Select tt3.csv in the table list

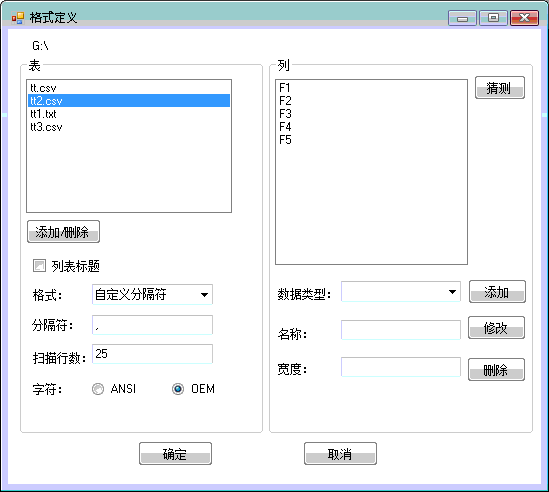(128, 127)
